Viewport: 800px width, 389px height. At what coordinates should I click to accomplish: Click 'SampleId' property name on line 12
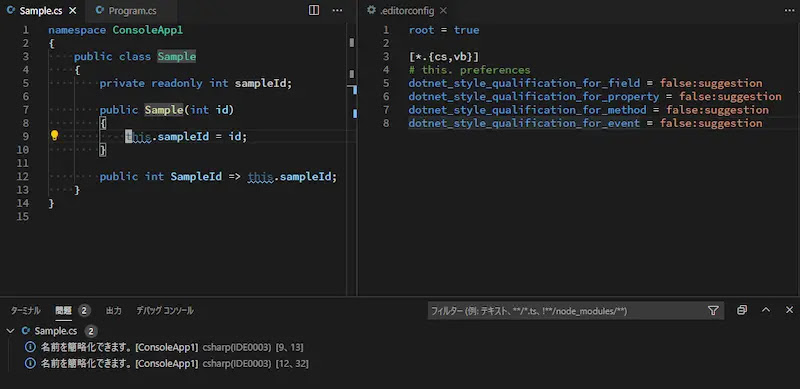pos(196,177)
